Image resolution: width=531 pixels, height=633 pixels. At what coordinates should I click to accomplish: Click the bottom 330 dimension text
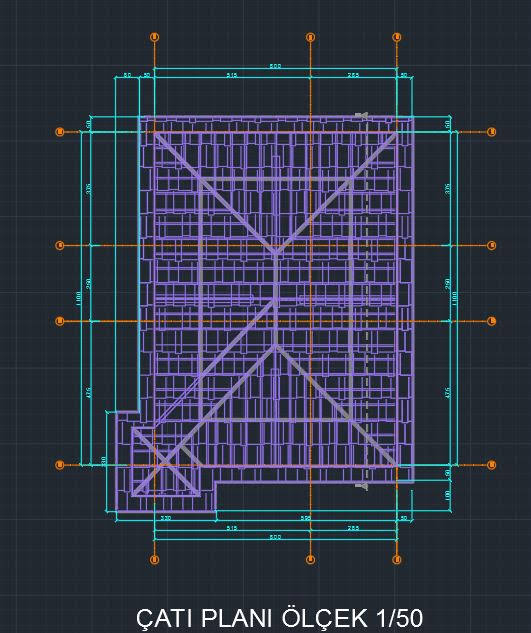pyautogui.click(x=166, y=518)
